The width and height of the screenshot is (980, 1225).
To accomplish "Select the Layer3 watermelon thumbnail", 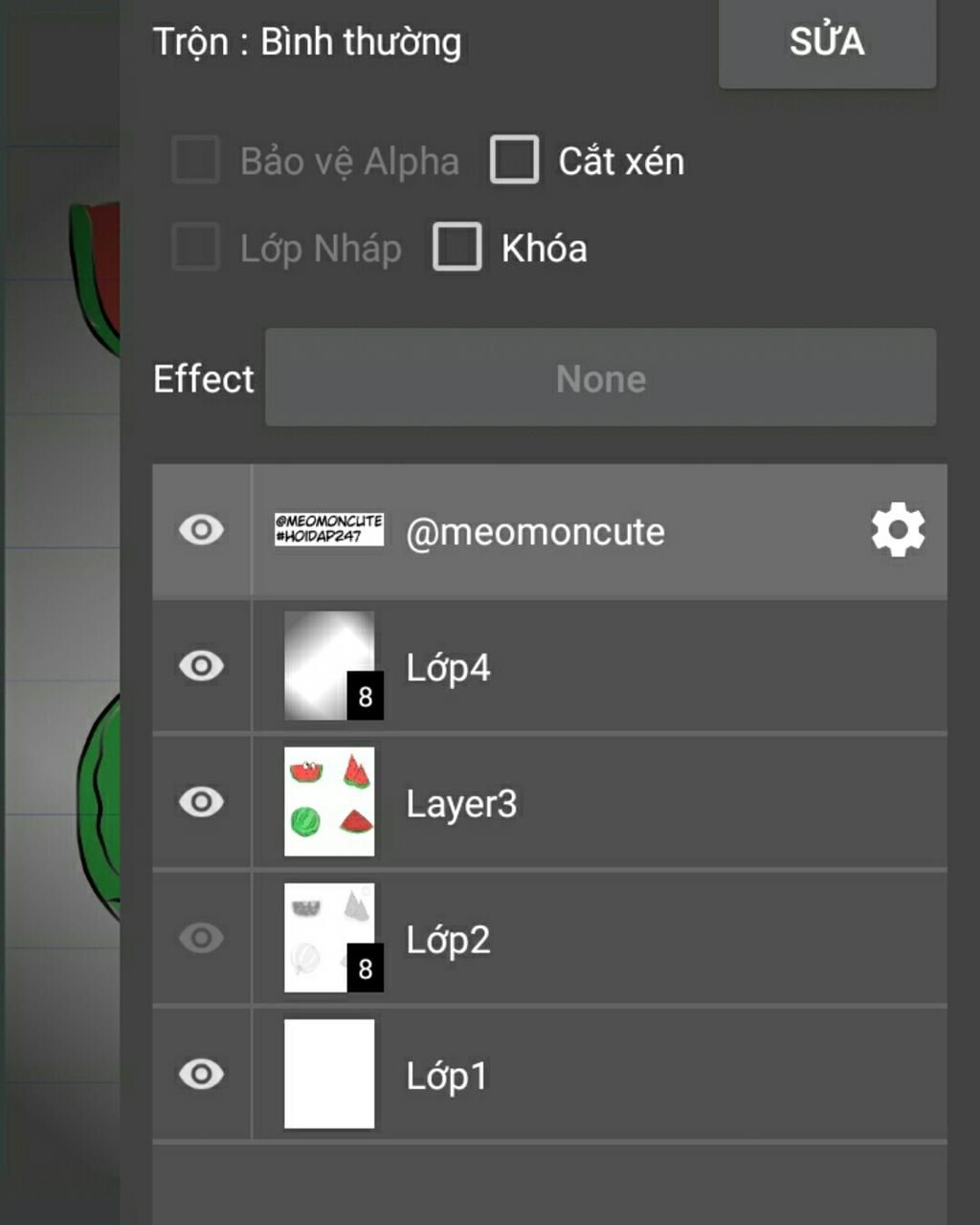I will [329, 802].
